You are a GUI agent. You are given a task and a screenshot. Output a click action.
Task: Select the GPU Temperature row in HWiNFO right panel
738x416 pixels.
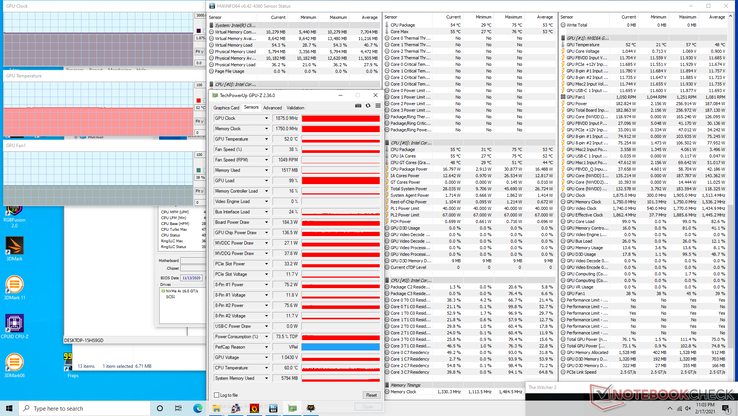coord(643,45)
